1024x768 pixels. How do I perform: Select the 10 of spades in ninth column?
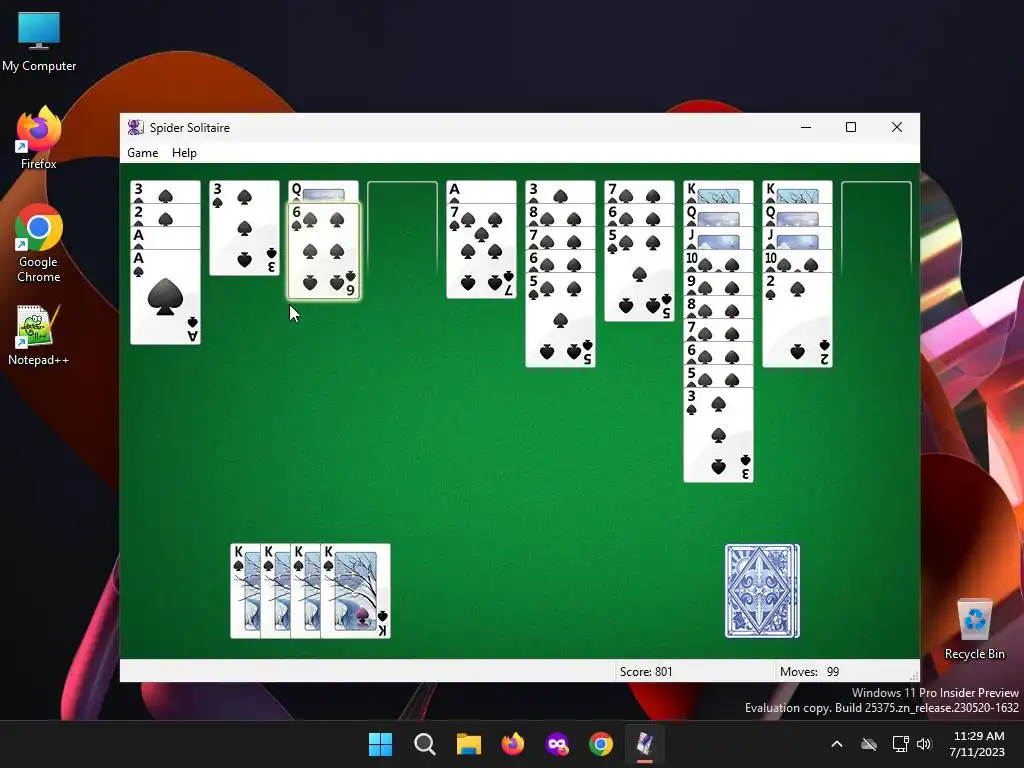[x=797, y=261]
